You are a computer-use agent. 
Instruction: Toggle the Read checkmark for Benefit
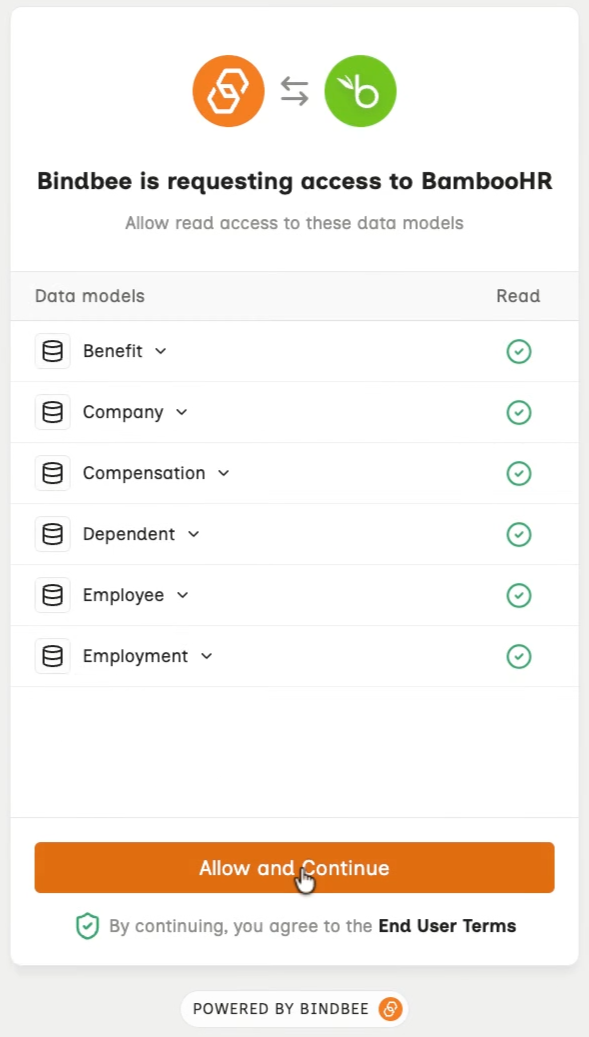519,351
